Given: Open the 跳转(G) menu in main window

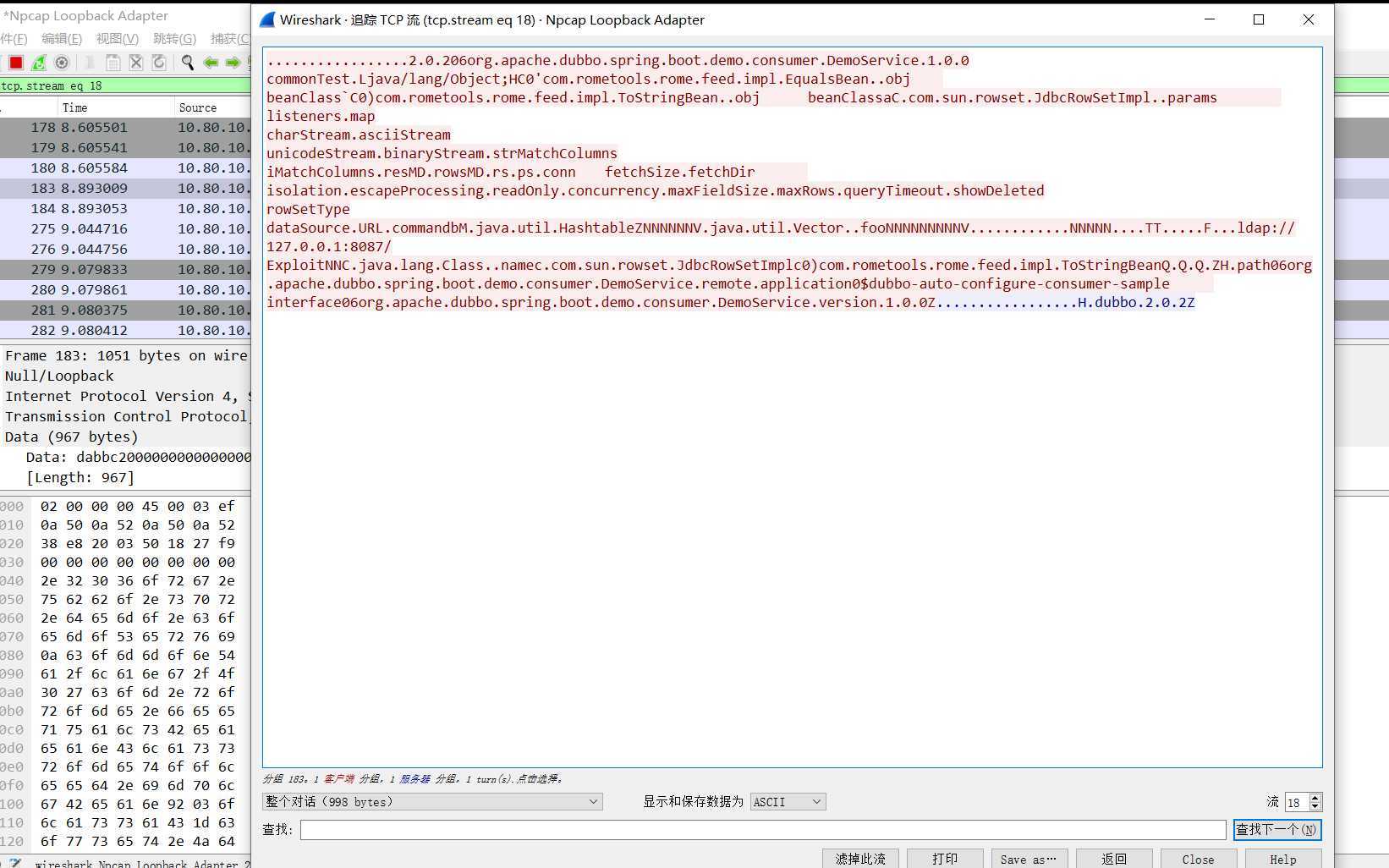Looking at the screenshot, I should [x=174, y=38].
